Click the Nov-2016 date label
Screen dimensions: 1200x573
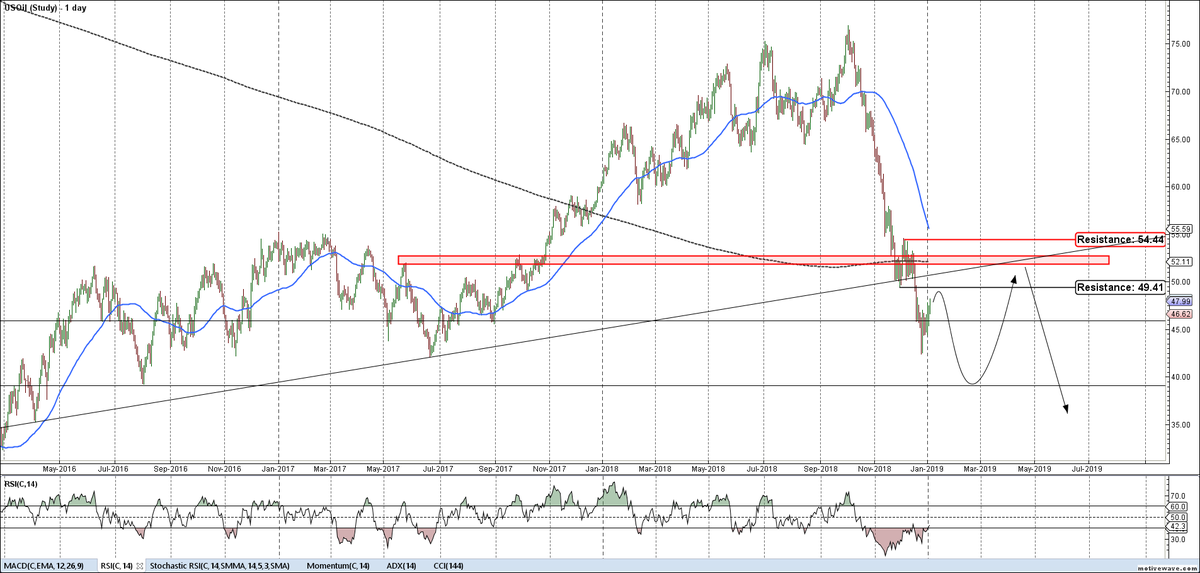[225, 468]
